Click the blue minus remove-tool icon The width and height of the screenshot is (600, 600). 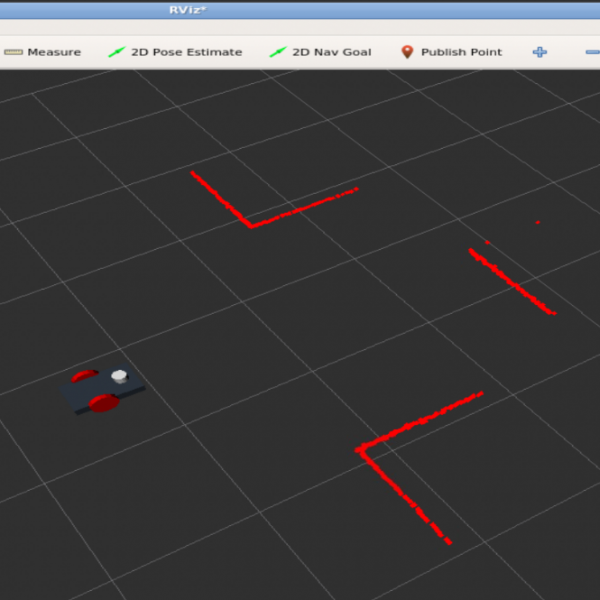pos(593,52)
